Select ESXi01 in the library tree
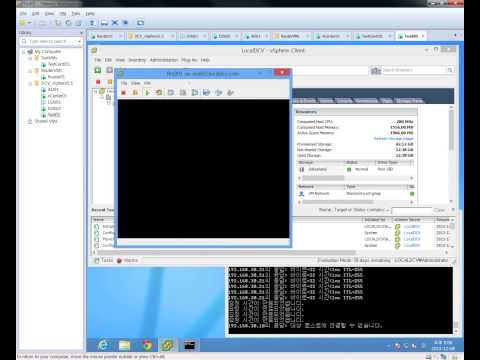 [54, 102]
